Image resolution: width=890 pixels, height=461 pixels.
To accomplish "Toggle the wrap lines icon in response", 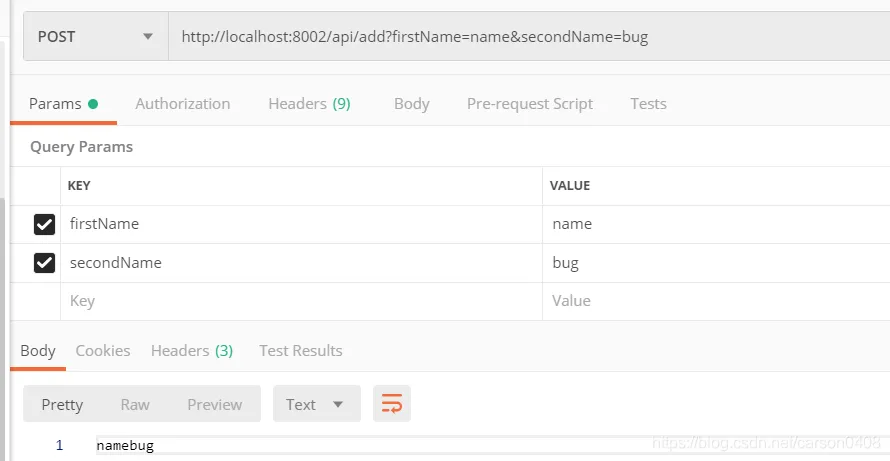I will [x=392, y=404].
